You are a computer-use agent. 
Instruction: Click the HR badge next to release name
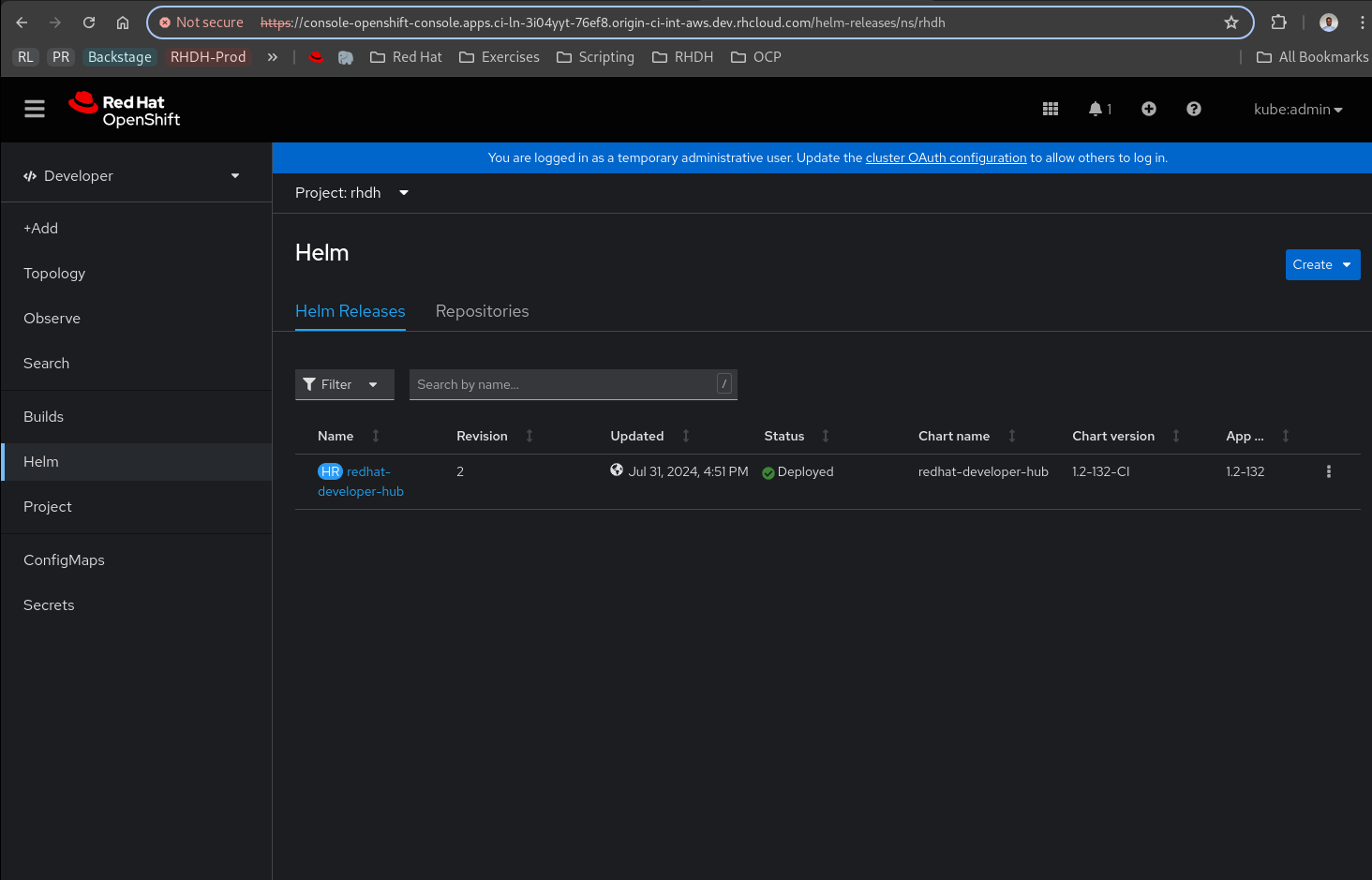(330, 472)
